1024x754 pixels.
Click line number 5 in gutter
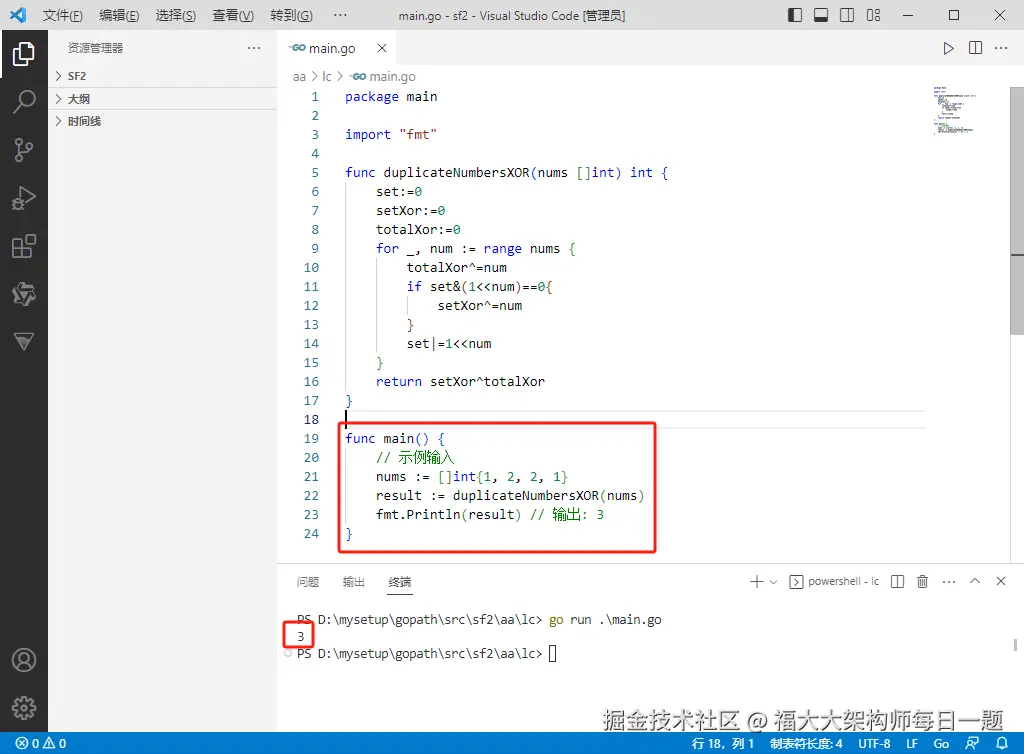(315, 173)
